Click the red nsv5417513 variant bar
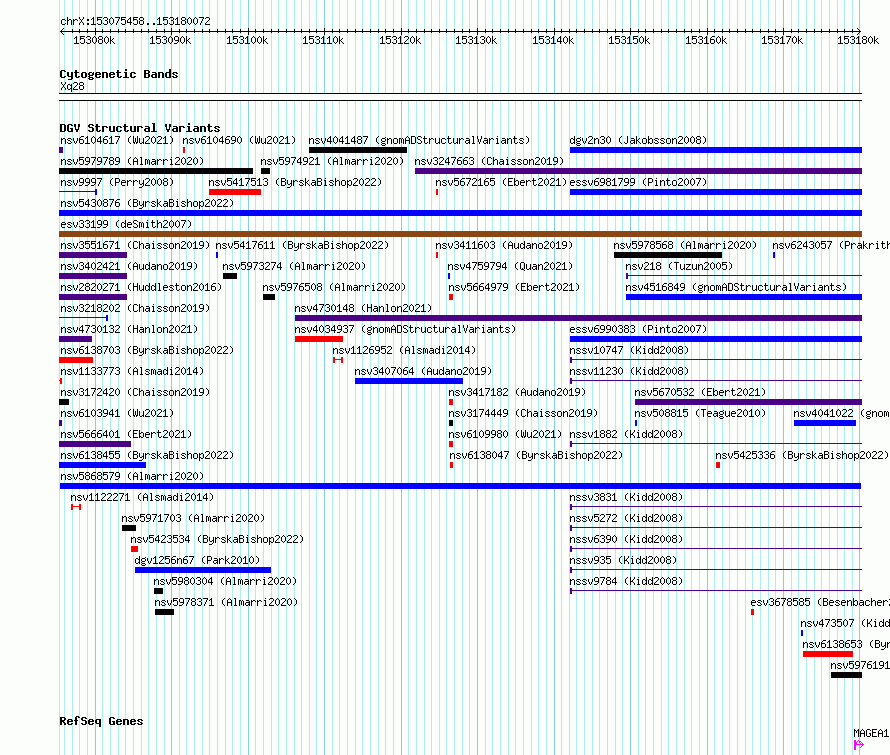Viewport: 890px width, 755px height. [235, 192]
